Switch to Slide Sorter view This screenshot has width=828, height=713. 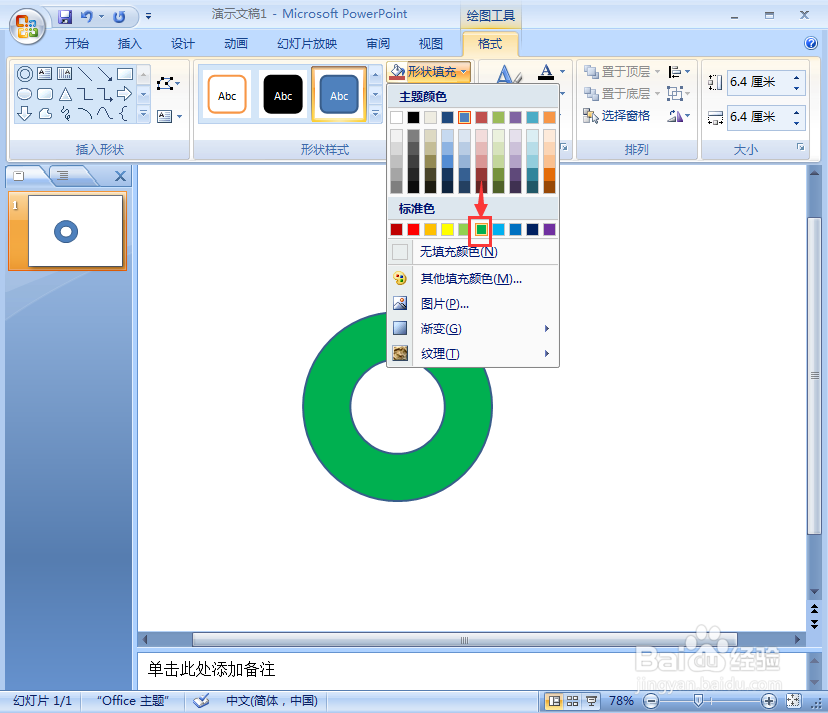pos(572,701)
